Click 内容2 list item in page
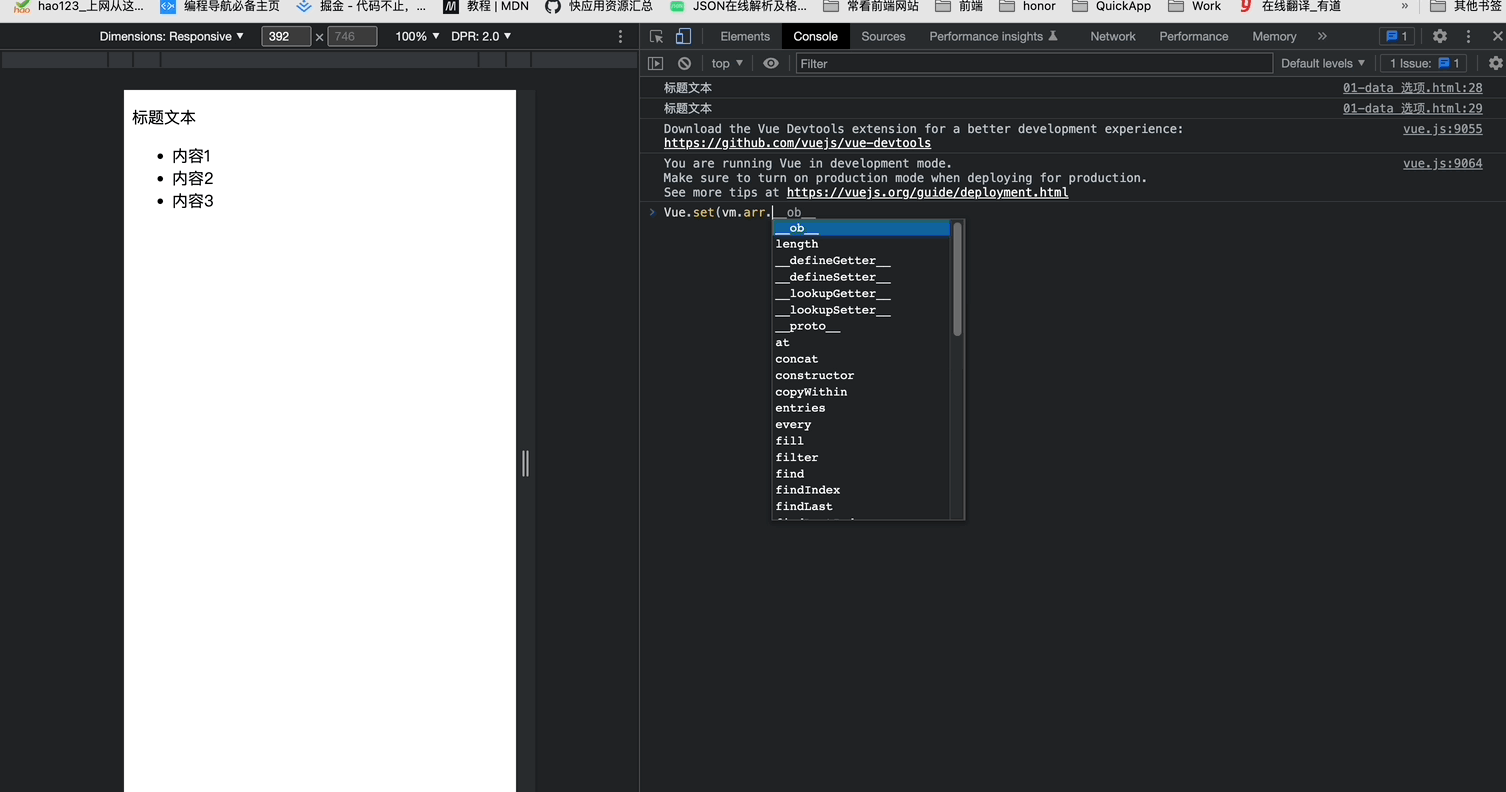The height and width of the screenshot is (792, 1506). tap(193, 178)
